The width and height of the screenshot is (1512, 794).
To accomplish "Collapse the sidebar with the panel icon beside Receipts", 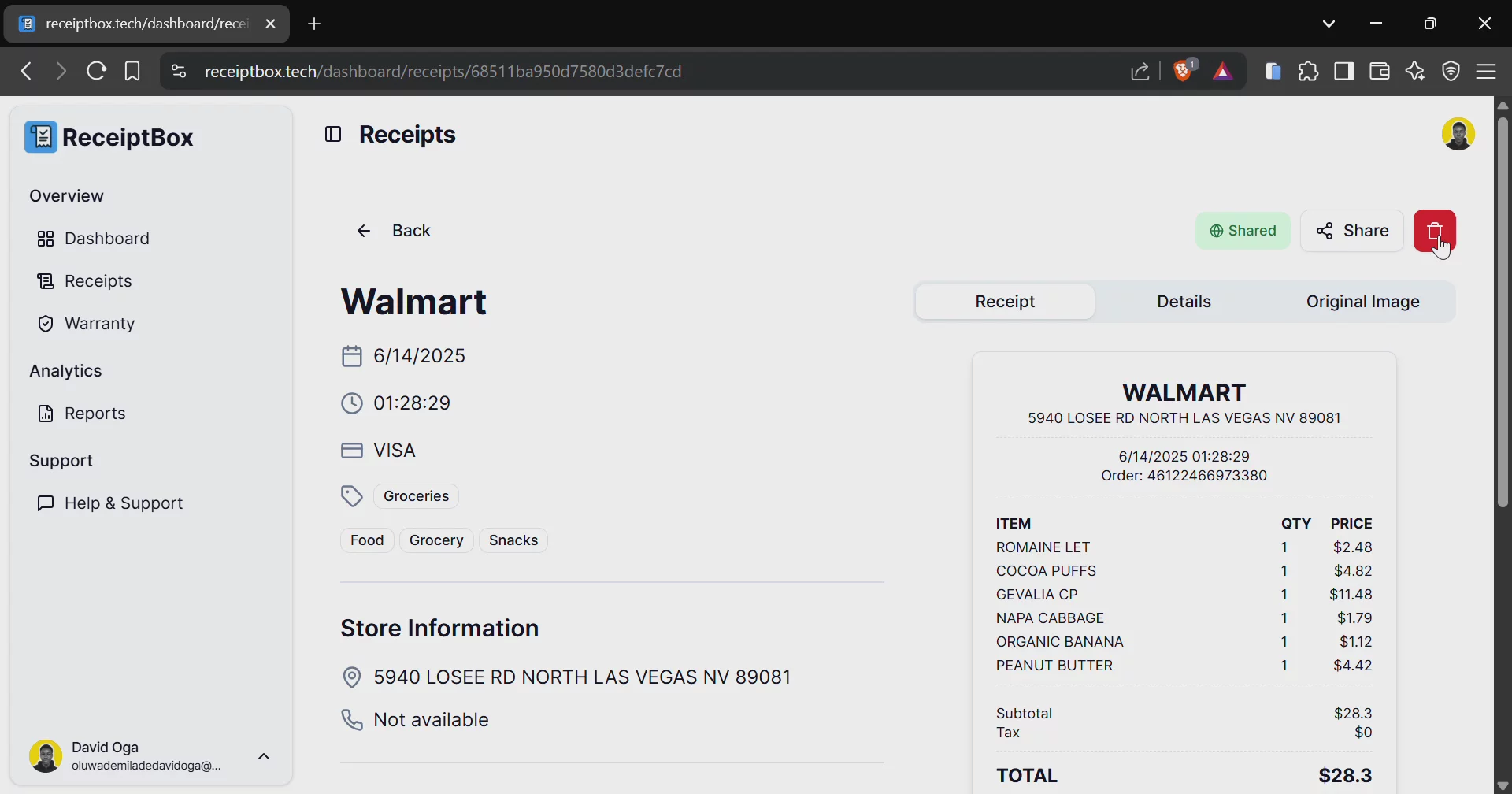I will pyautogui.click(x=333, y=134).
